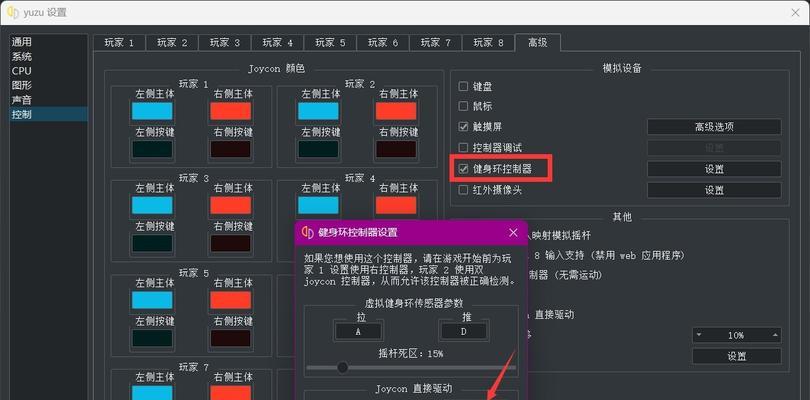This screenshot has width=810, height=400.
Task: Select 控制 in the settings sidebar
Action: (49, 114)
